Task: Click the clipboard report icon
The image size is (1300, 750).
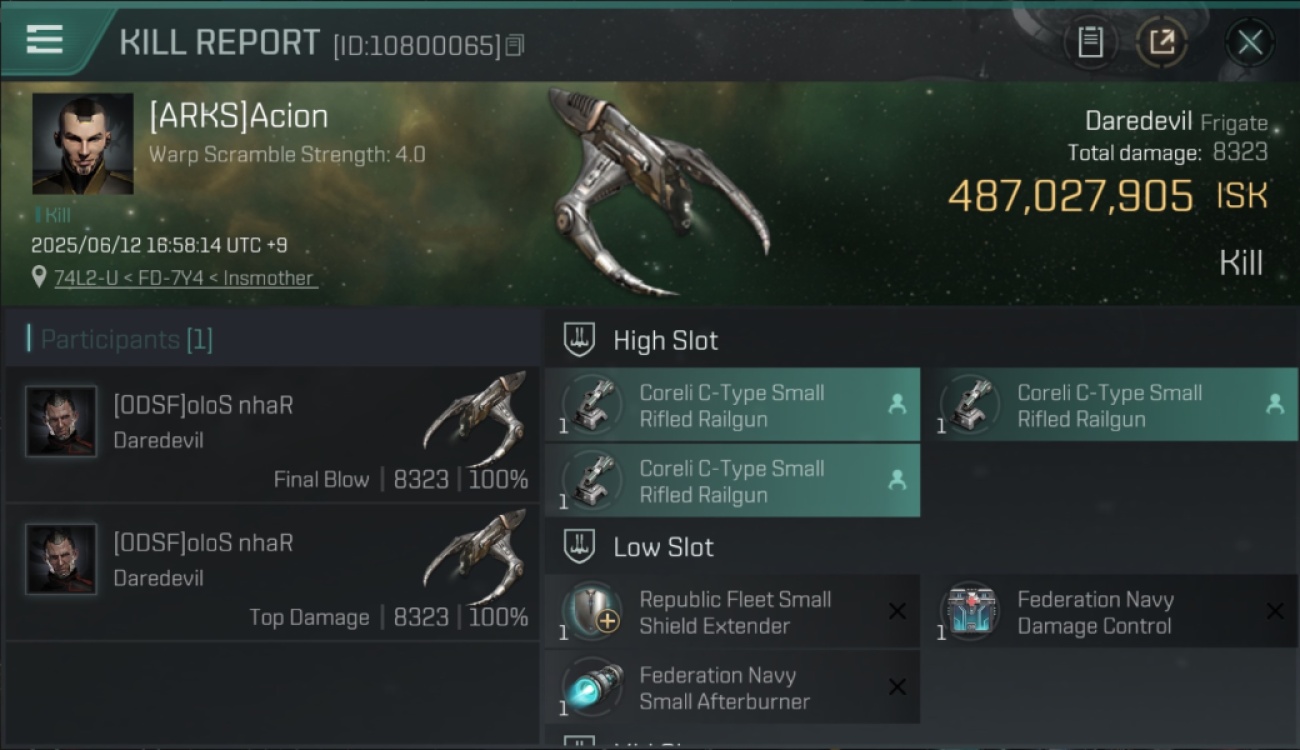Action: (x=1090, y=42)
